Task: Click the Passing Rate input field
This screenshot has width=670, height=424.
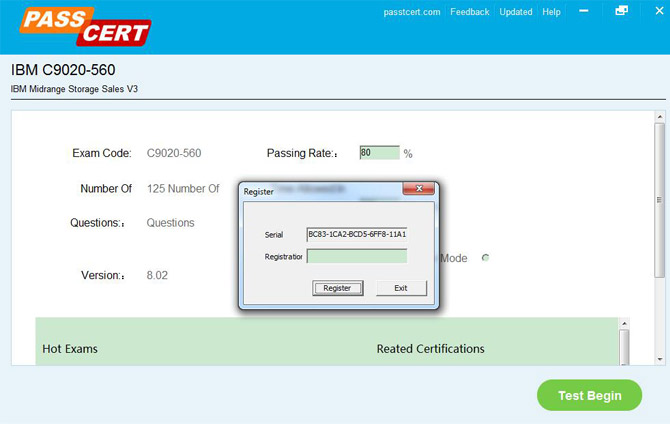Action: (x=379, y=153)
